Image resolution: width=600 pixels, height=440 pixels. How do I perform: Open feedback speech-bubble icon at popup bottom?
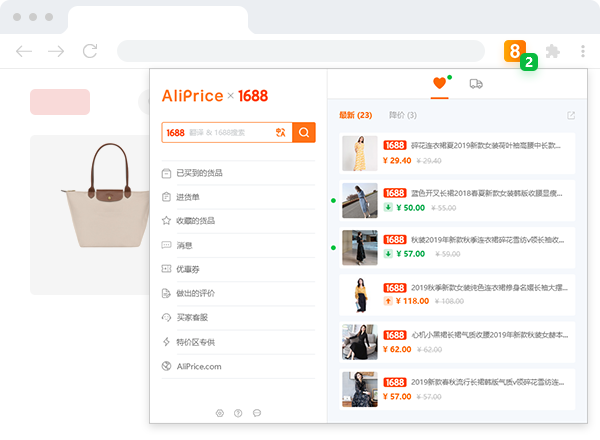[x=257, y=413]
